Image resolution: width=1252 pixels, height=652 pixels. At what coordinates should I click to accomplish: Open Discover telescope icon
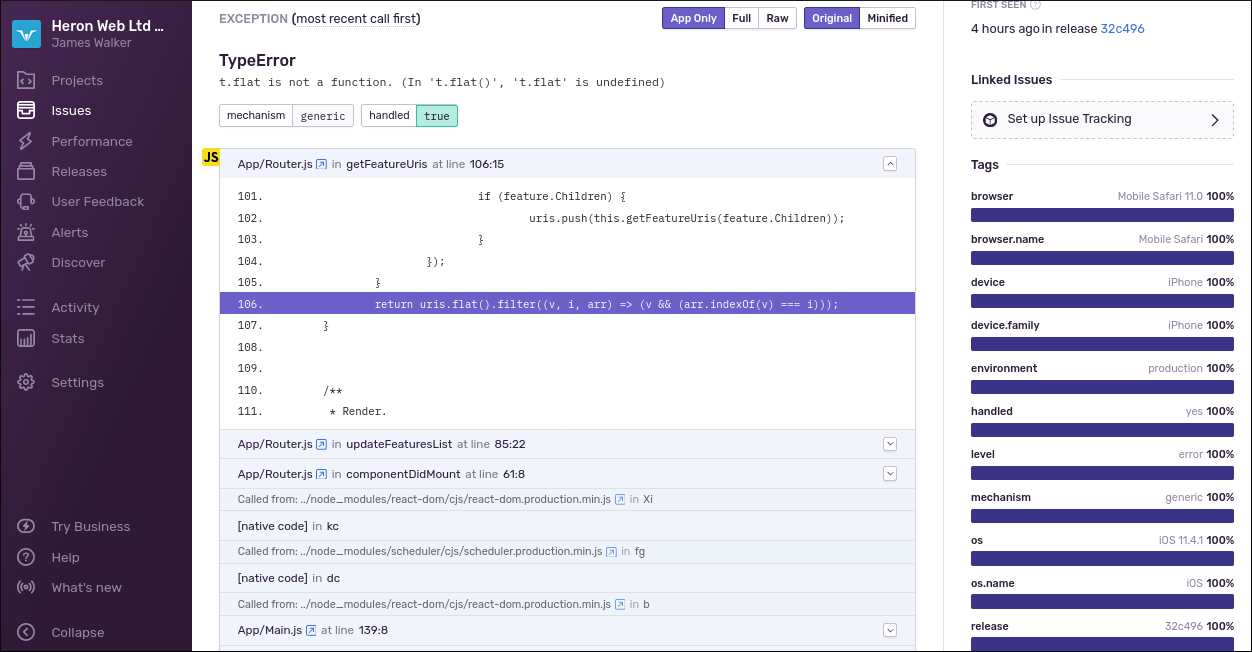(27, 262)
